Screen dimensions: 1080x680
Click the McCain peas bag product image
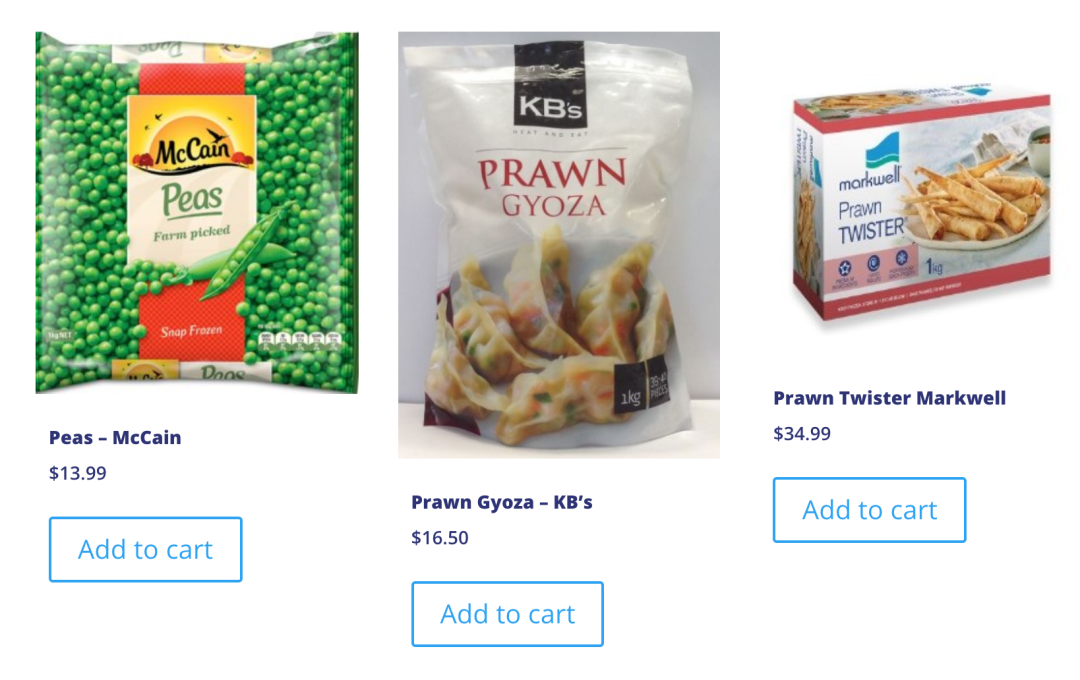point(197,212)
